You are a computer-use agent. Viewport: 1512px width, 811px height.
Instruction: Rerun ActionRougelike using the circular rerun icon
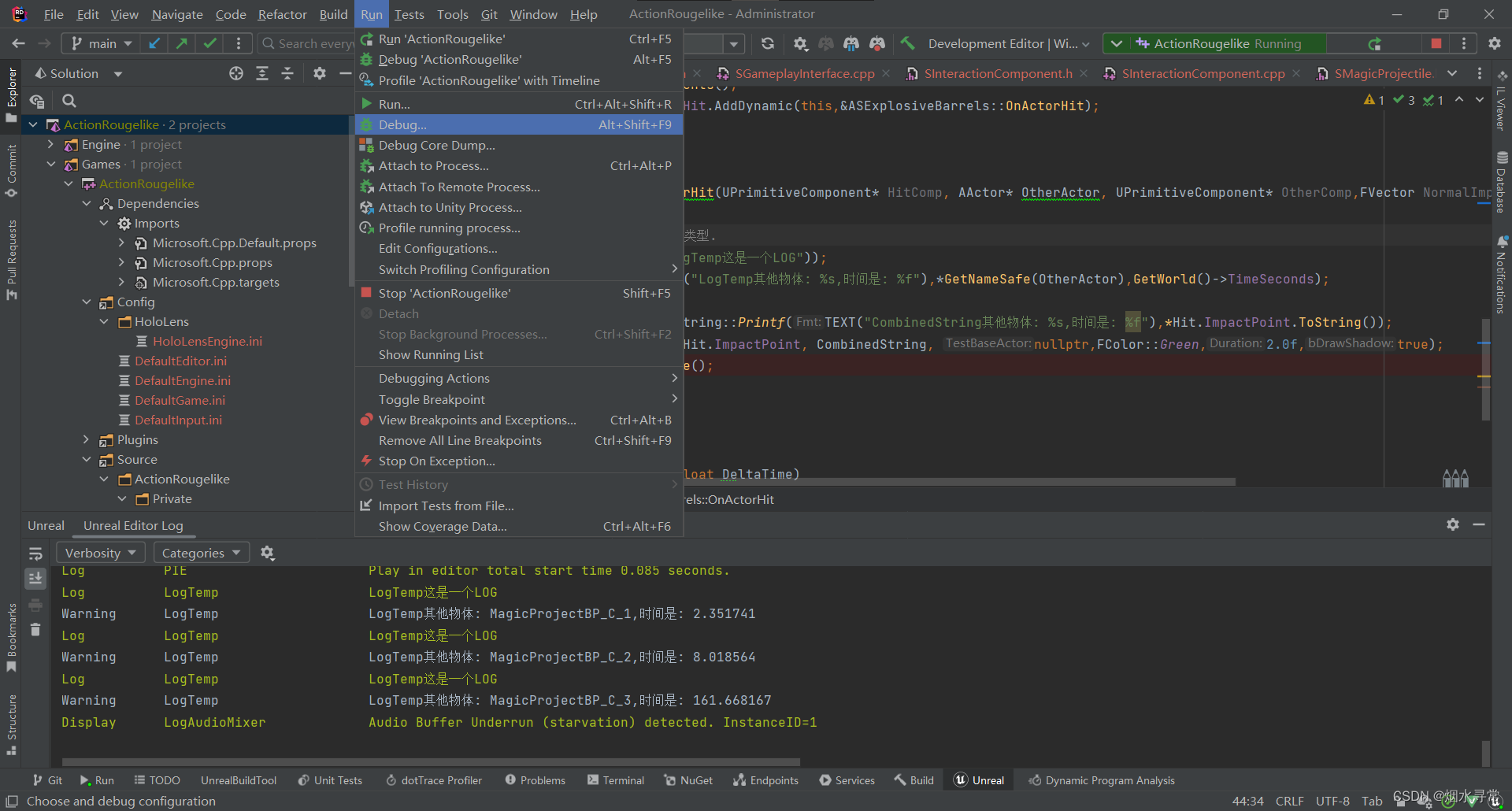click(x=1375, y=43)
